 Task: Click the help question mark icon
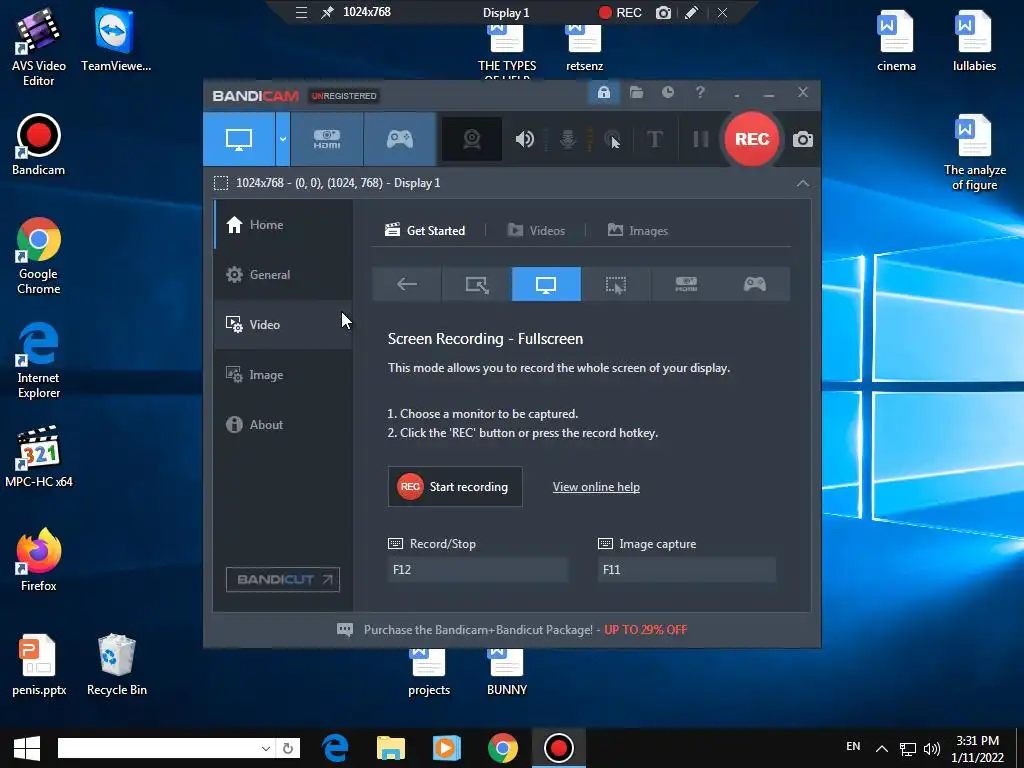pyautogui.click(x=700, y=93)
